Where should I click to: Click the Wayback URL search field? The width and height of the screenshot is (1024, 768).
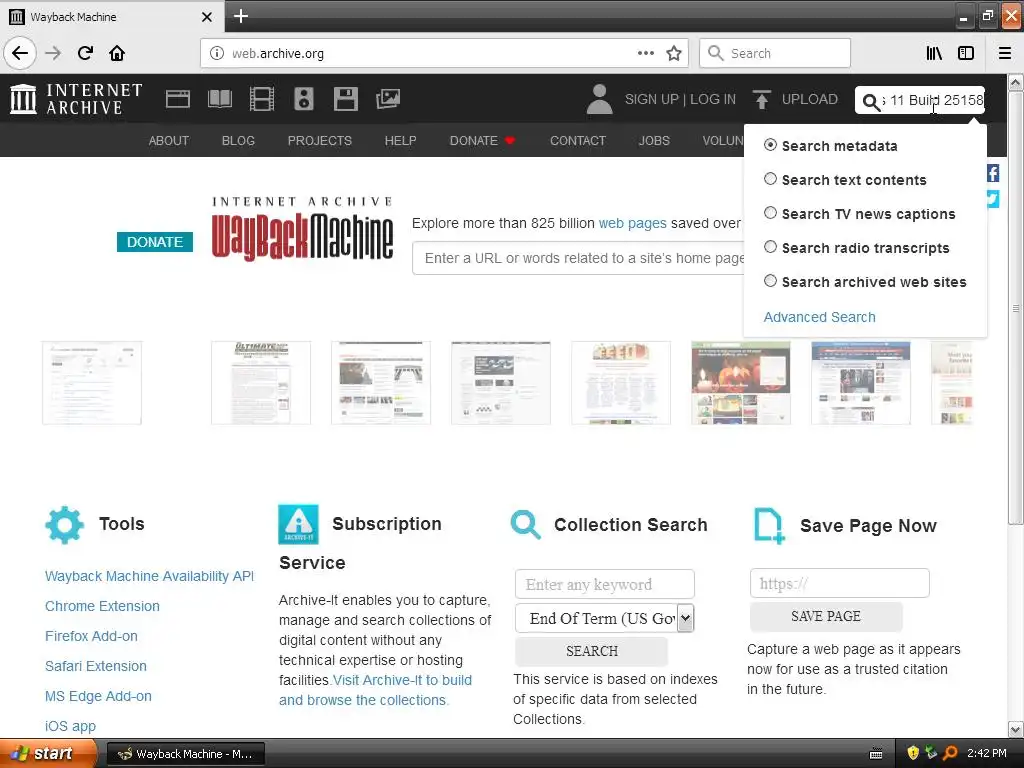579,258
